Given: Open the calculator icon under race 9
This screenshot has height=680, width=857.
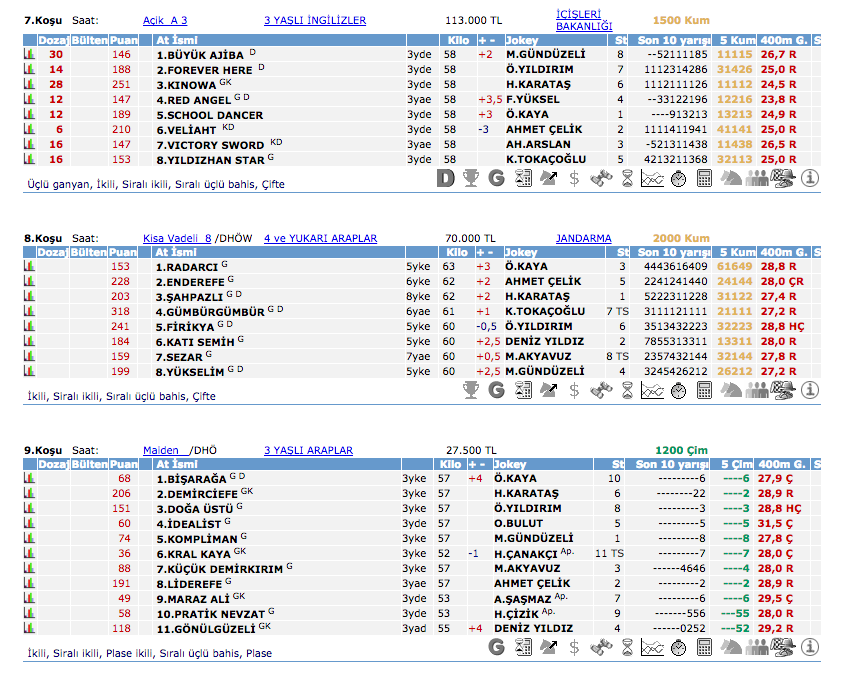Looking at the screenshot, I should click(704, 647).
